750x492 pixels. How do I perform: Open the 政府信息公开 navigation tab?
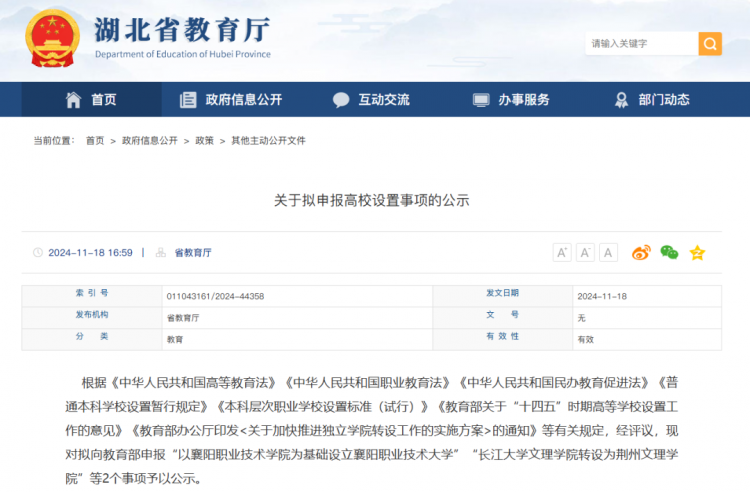[x=243, y=100]
